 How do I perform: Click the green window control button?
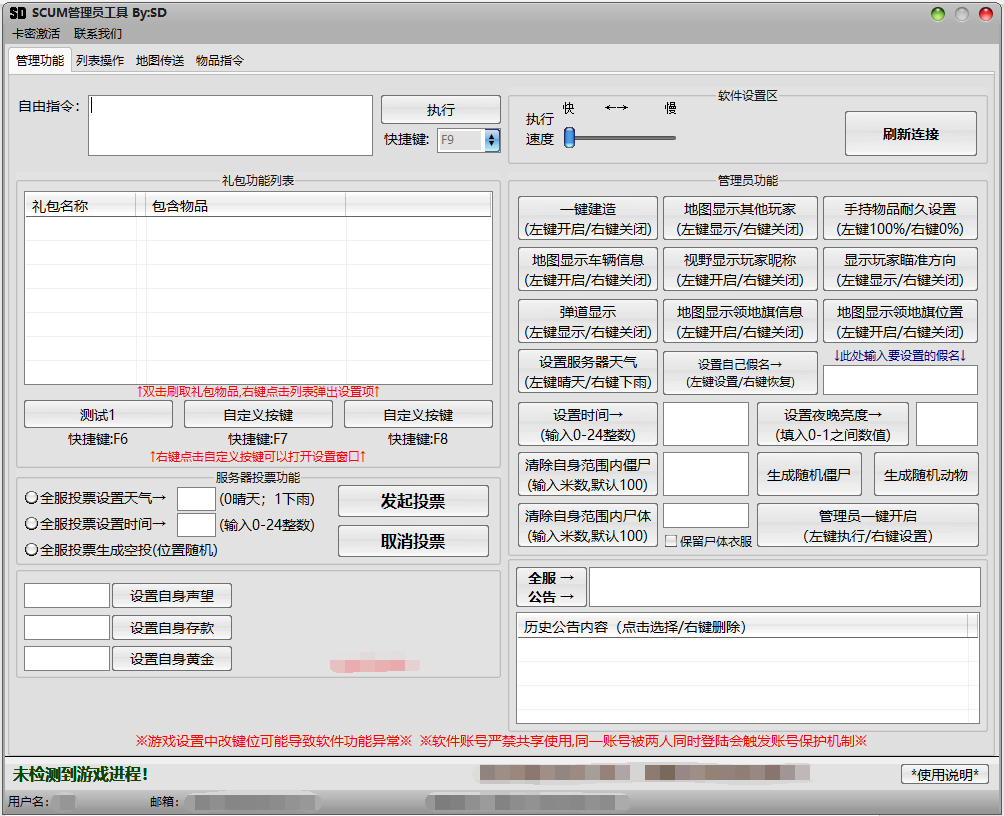click(937, 14)
